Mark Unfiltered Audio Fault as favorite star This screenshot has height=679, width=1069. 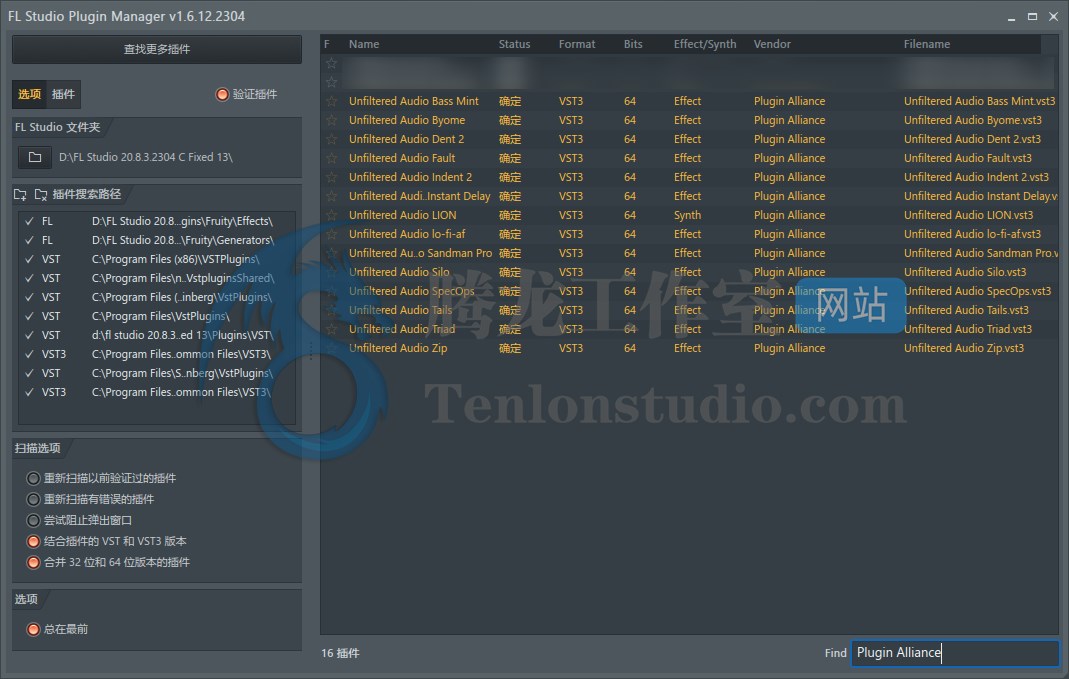pos(331,158)
